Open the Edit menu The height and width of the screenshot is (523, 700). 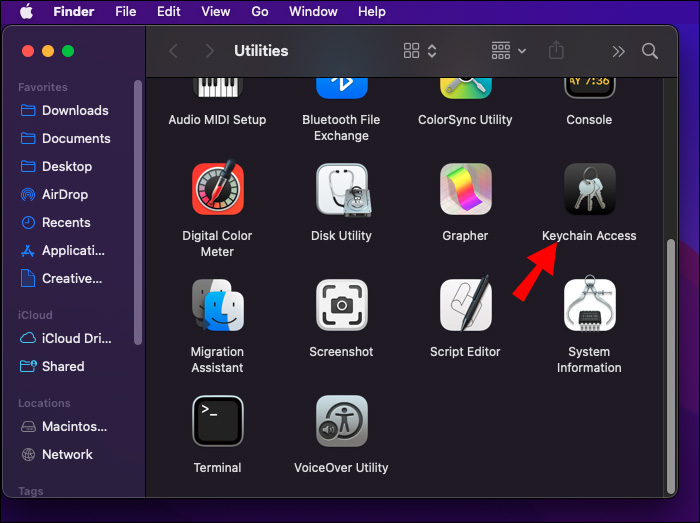coord(168,12)
